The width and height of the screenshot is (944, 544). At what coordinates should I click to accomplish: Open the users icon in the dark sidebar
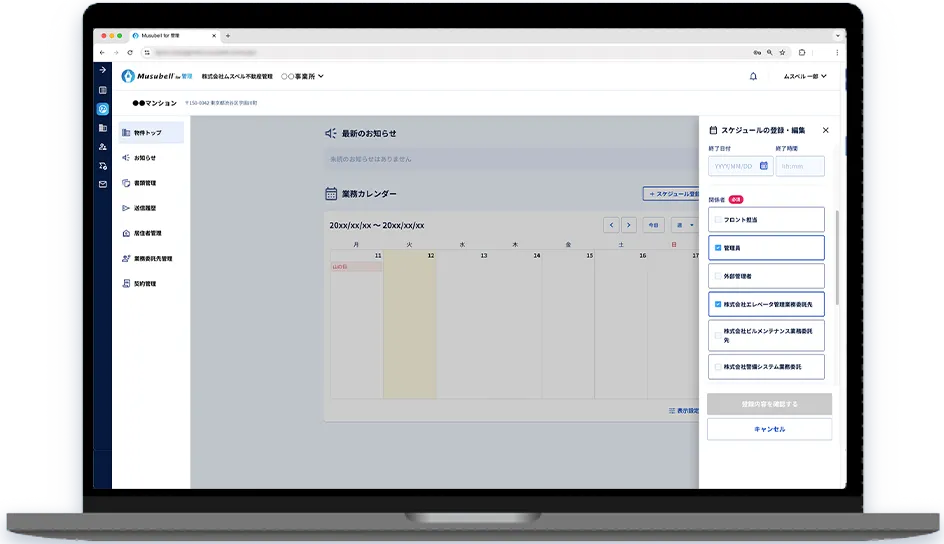[103, 147]
